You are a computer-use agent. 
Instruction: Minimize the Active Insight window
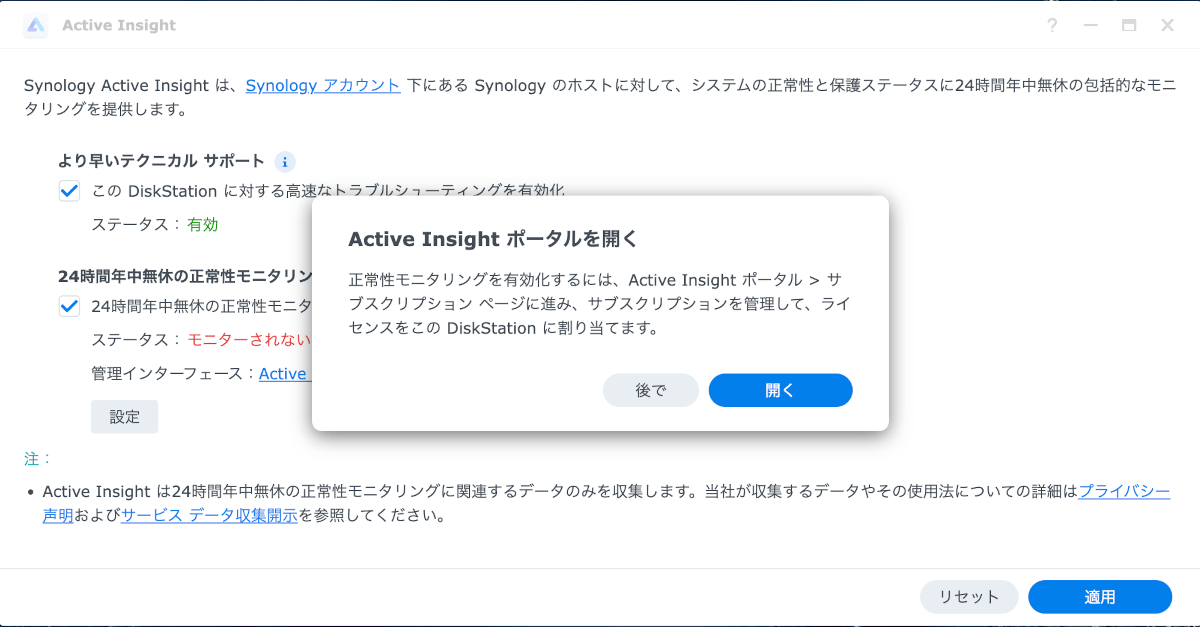coord(1091,25)
